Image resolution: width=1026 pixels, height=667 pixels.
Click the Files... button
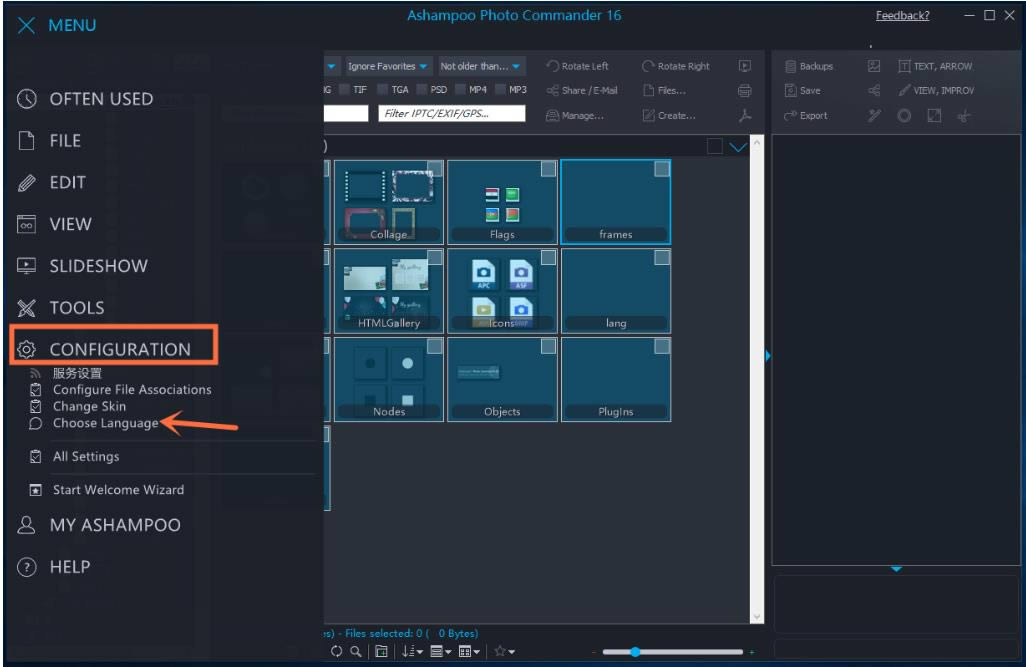pos(664,90)
